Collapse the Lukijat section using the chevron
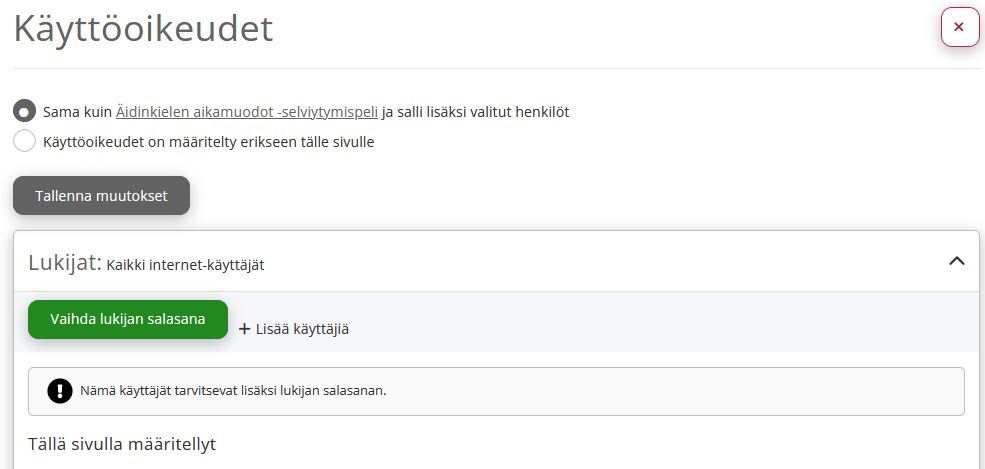The width and height of the screenshot is (985, 469). tap(956, 261)
